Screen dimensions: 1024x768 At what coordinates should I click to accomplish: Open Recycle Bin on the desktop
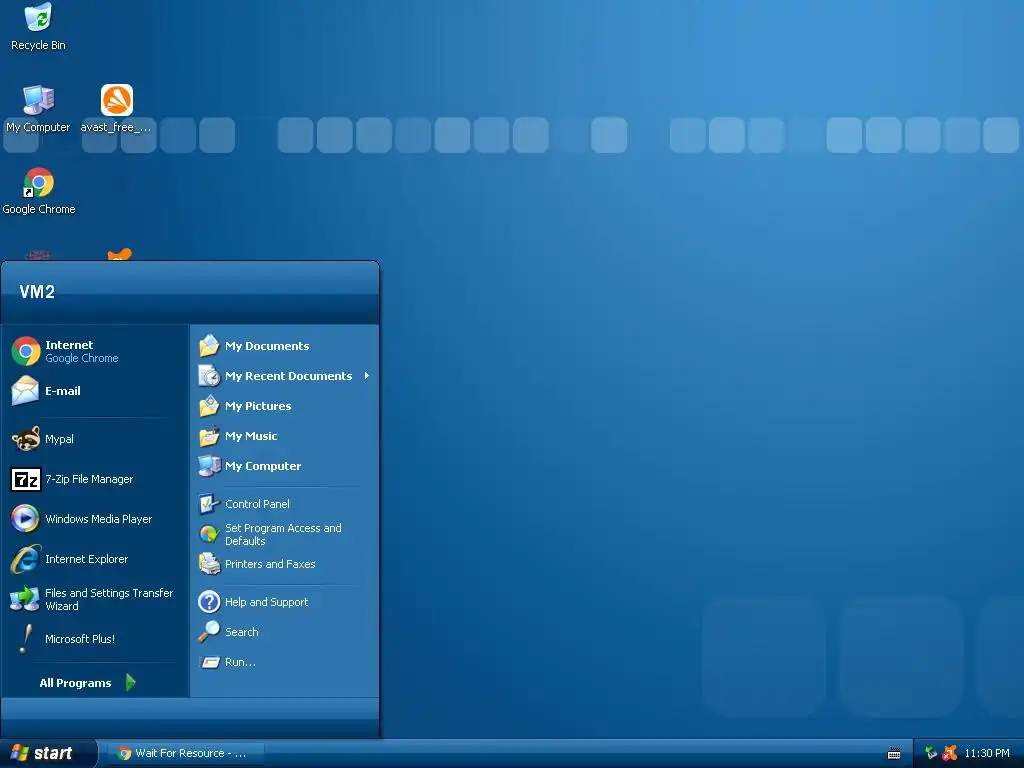[x=38, y=26]
